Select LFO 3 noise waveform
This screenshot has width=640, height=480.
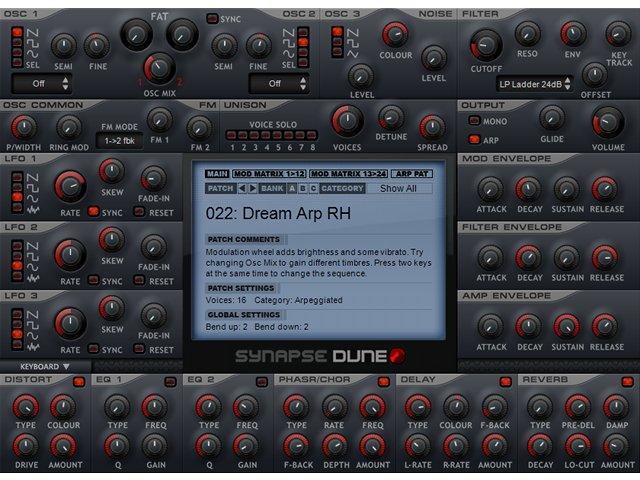pyautogui.click(x=17, y=345)
